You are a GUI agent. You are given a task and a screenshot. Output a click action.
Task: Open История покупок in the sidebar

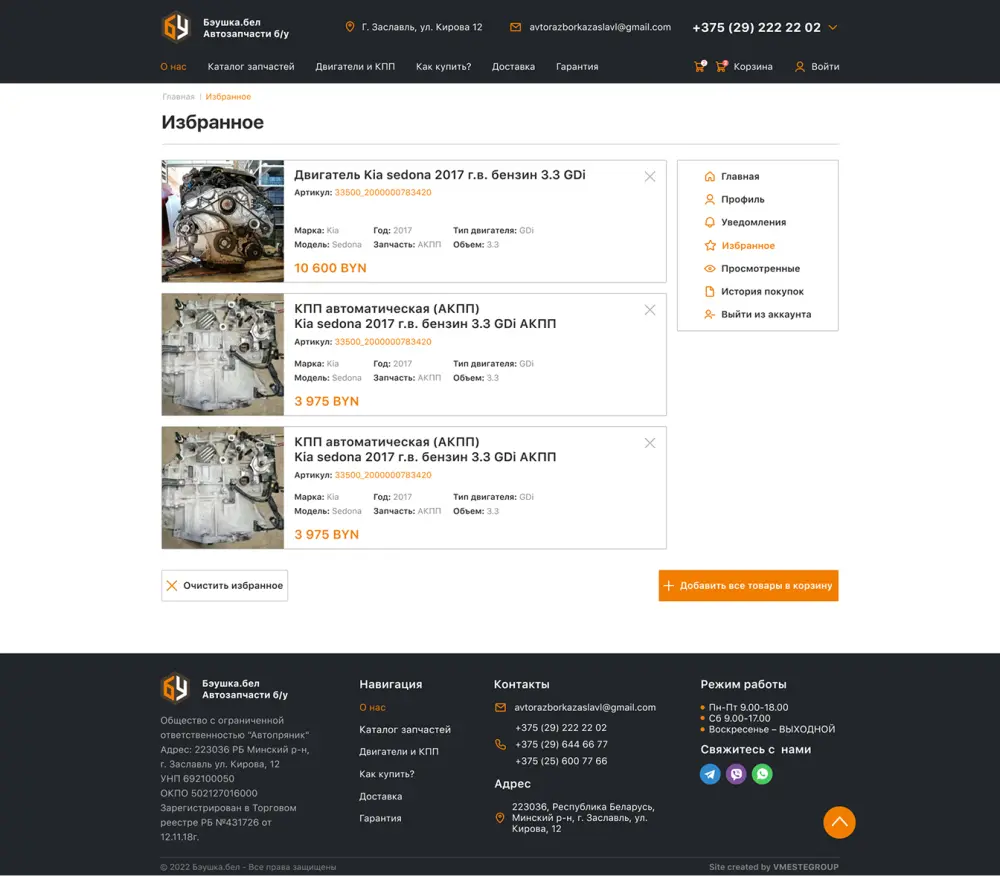762,291
